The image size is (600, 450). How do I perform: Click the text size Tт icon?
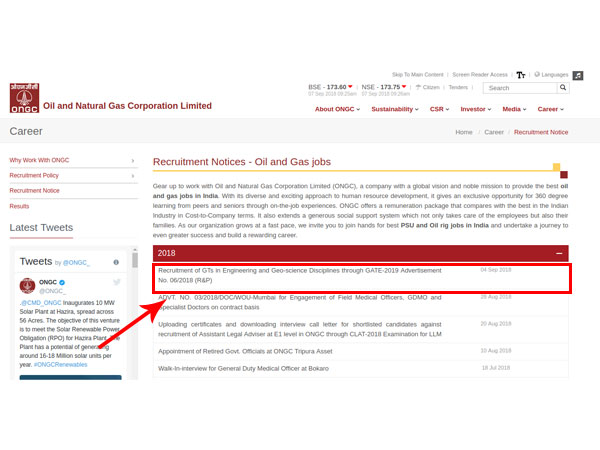(x=521, y=75)
